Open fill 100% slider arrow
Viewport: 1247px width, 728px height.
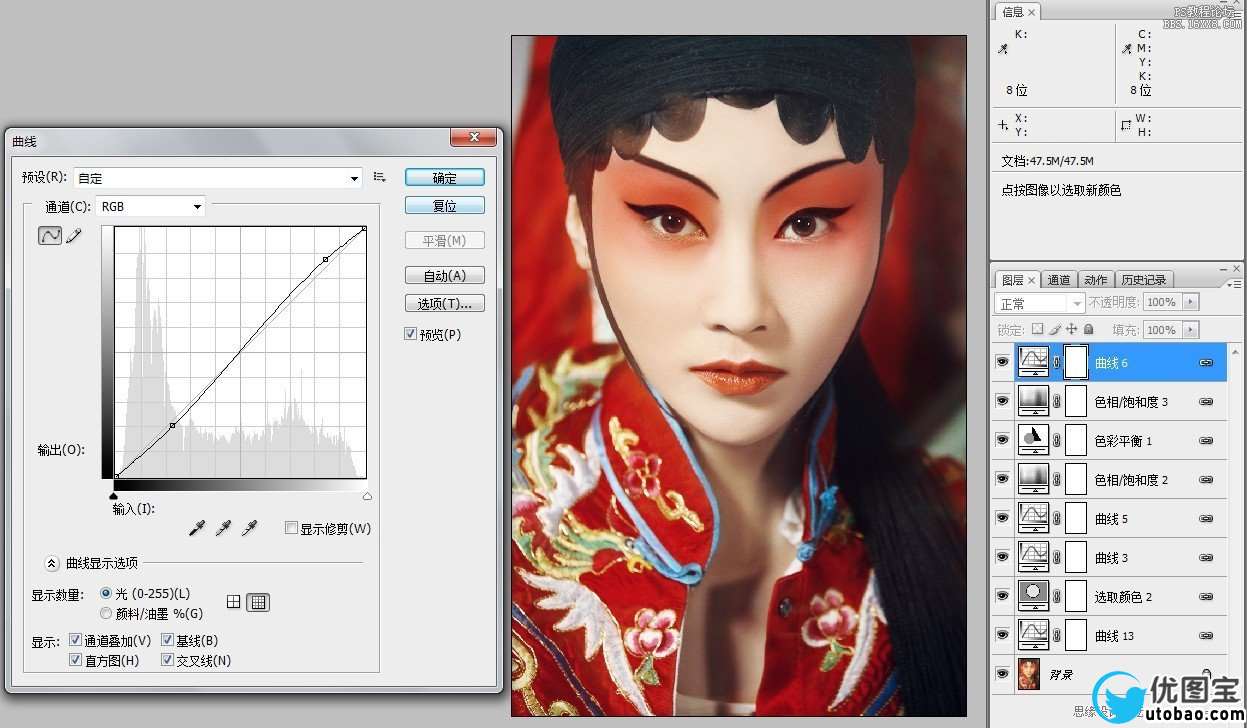[1190, 329]
